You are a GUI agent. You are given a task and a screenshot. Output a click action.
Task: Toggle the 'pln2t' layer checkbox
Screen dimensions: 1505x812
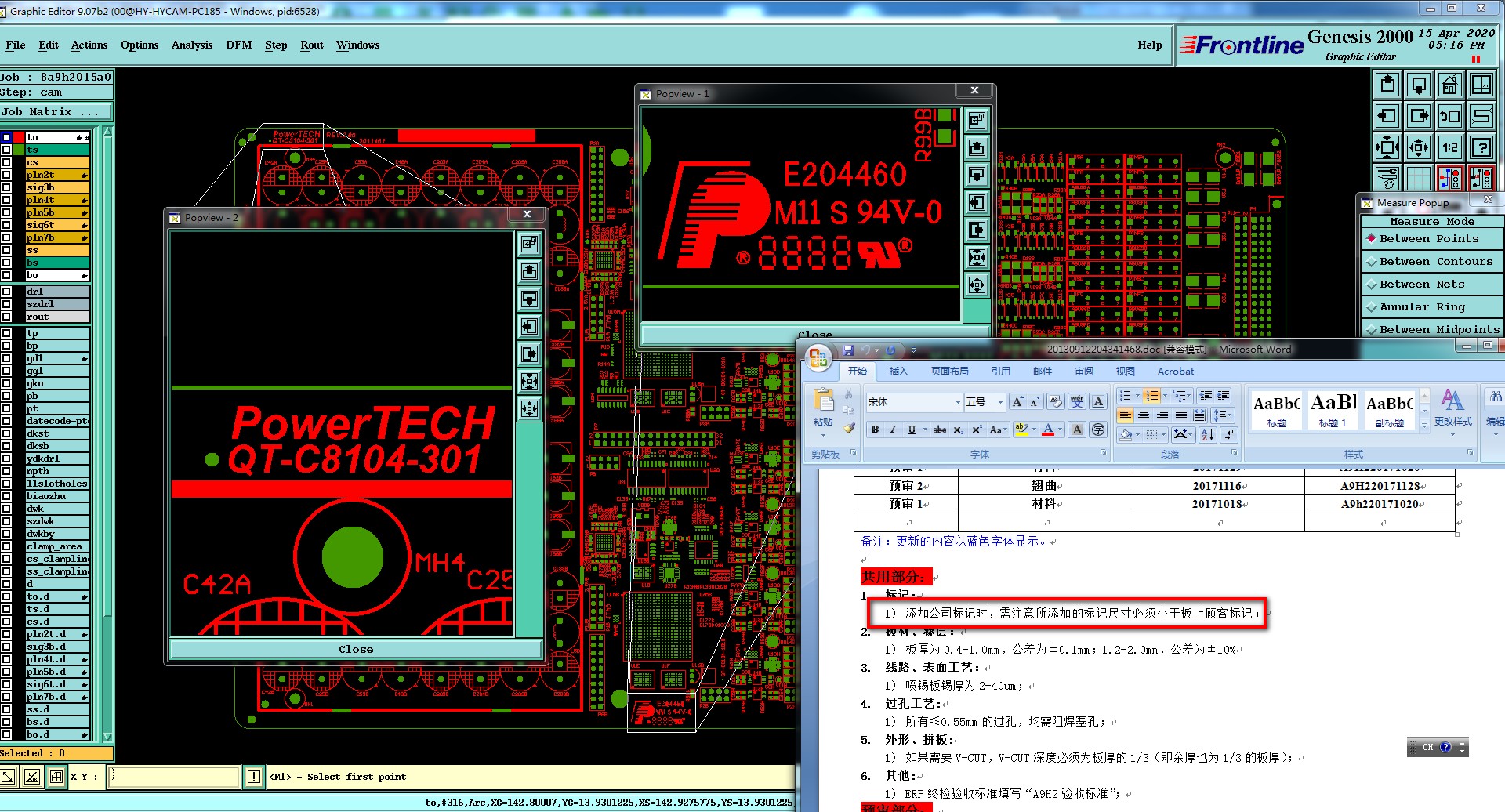click(x=7, y=175)
